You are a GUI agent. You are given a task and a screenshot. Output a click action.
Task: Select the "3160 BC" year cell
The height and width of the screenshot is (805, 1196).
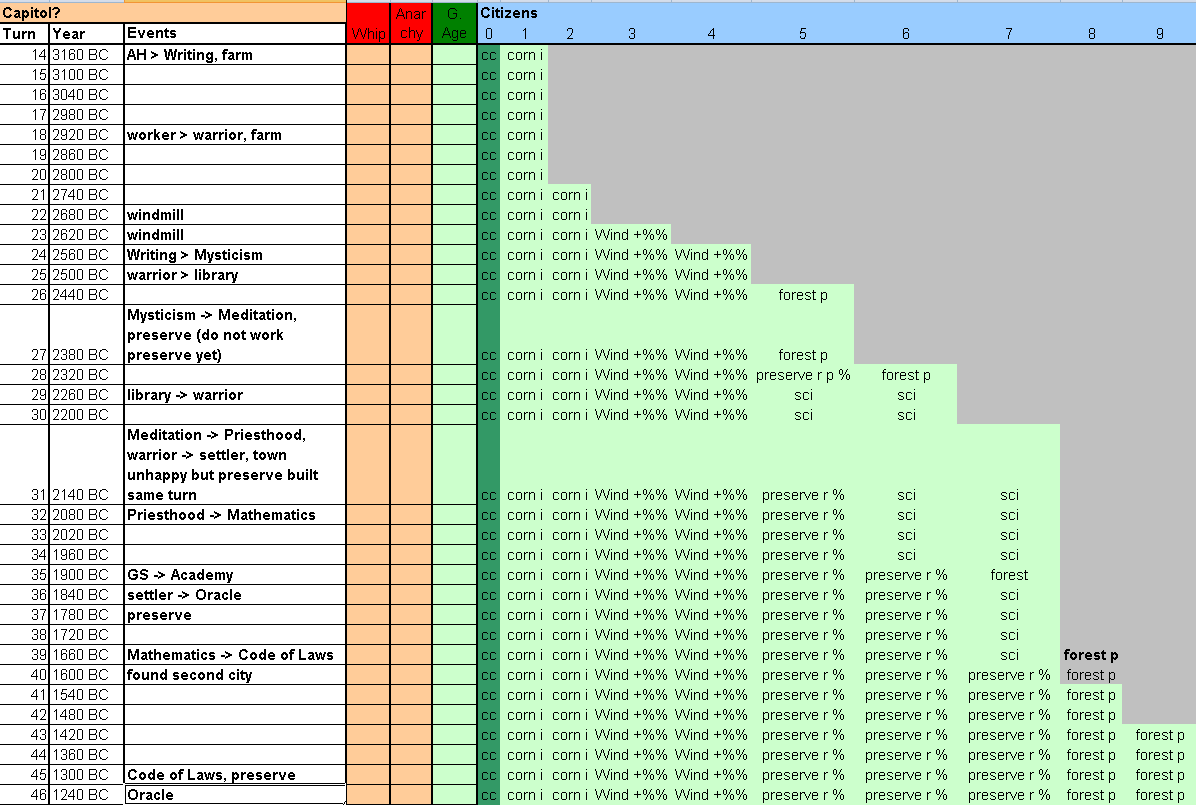point(86,55)
